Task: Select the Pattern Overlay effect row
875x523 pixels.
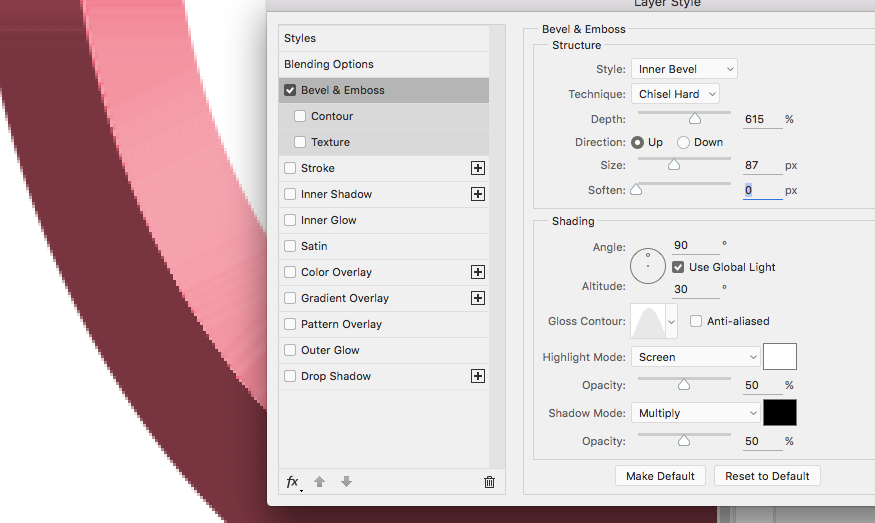Action: point(384,324)
